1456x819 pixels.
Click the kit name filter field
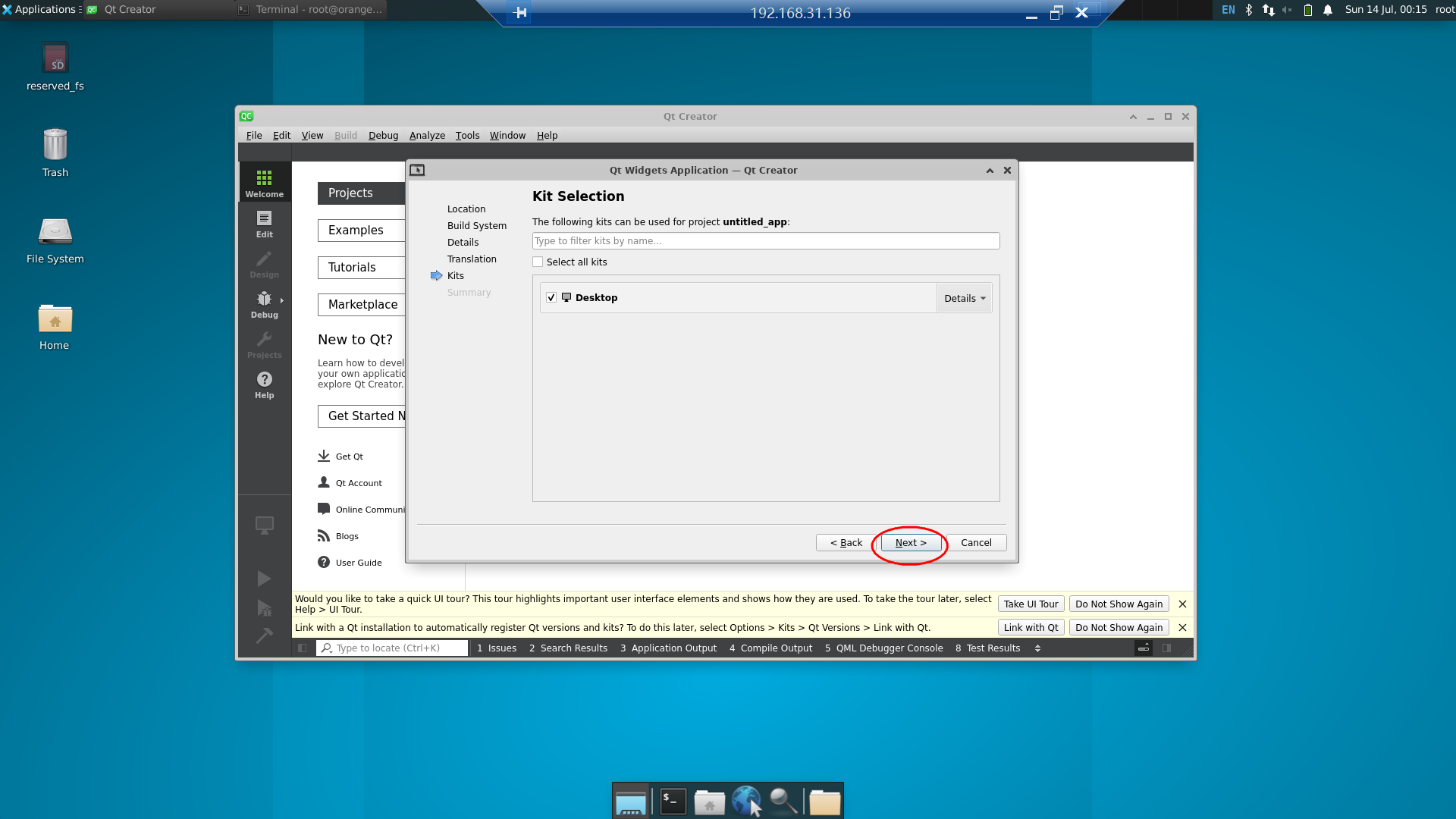click(765, 241)
